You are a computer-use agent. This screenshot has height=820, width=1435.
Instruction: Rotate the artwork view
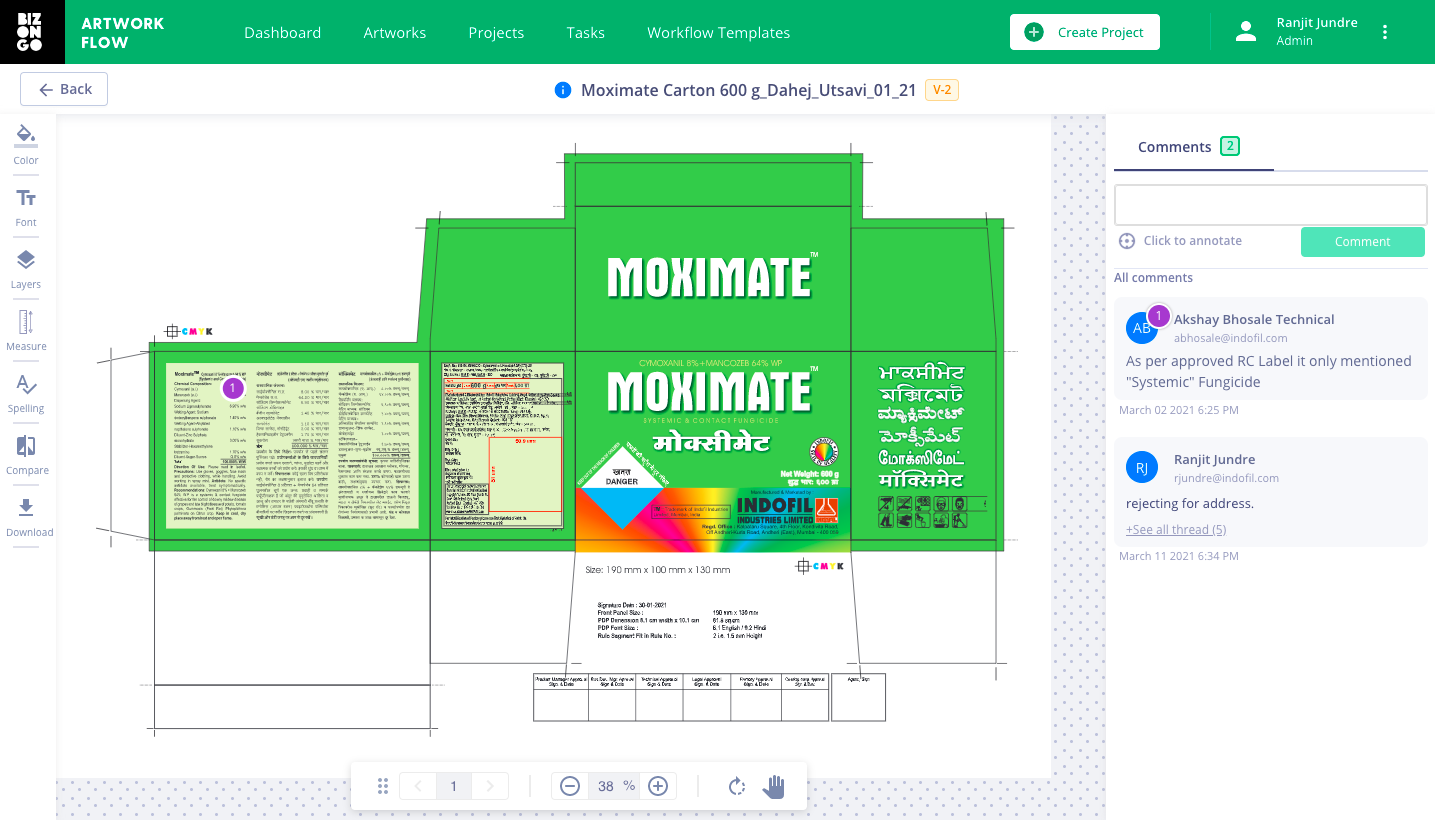pyautogui.click(x=737, y=786)
